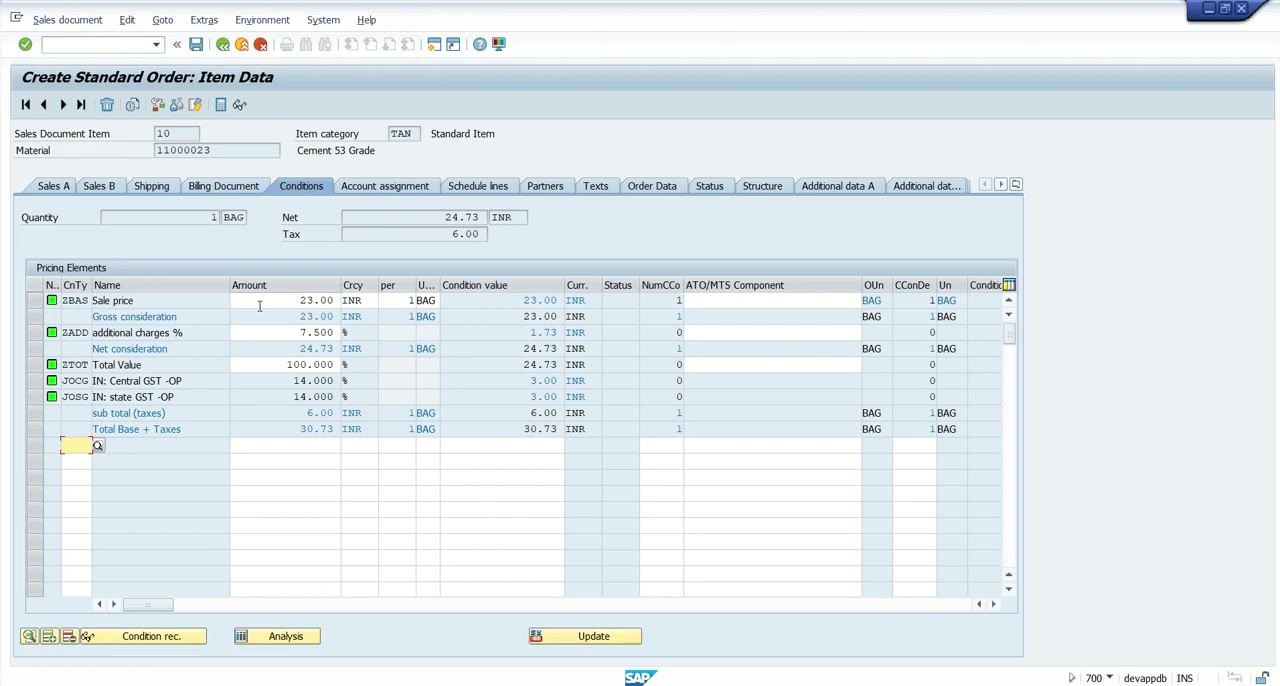Image resolution: width=1280 pixels, height=686 pixels.
Task: Click devappdb server name in status bar
Action: pyautogui.click(x=1145, y=678)
